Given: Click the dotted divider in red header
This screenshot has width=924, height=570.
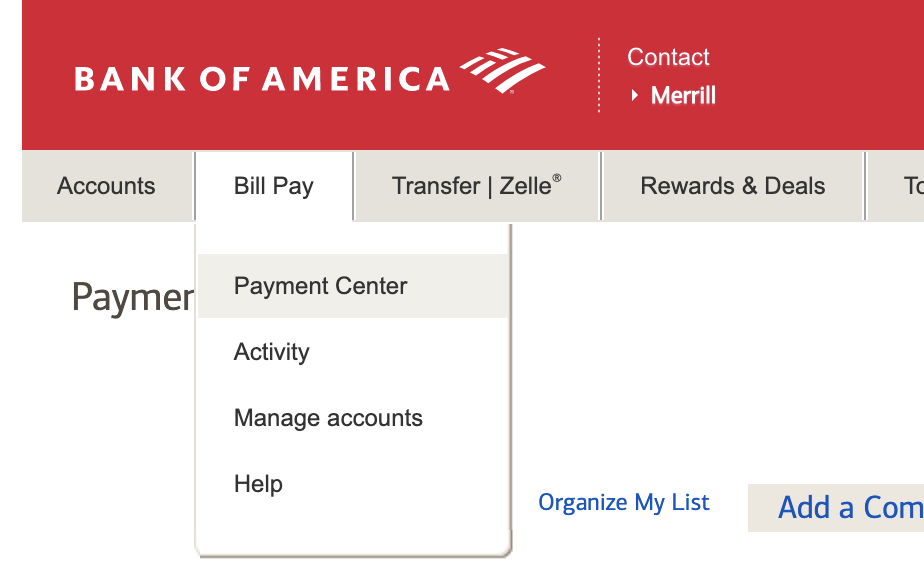Looking at the screenshot, I should point(599,75).
